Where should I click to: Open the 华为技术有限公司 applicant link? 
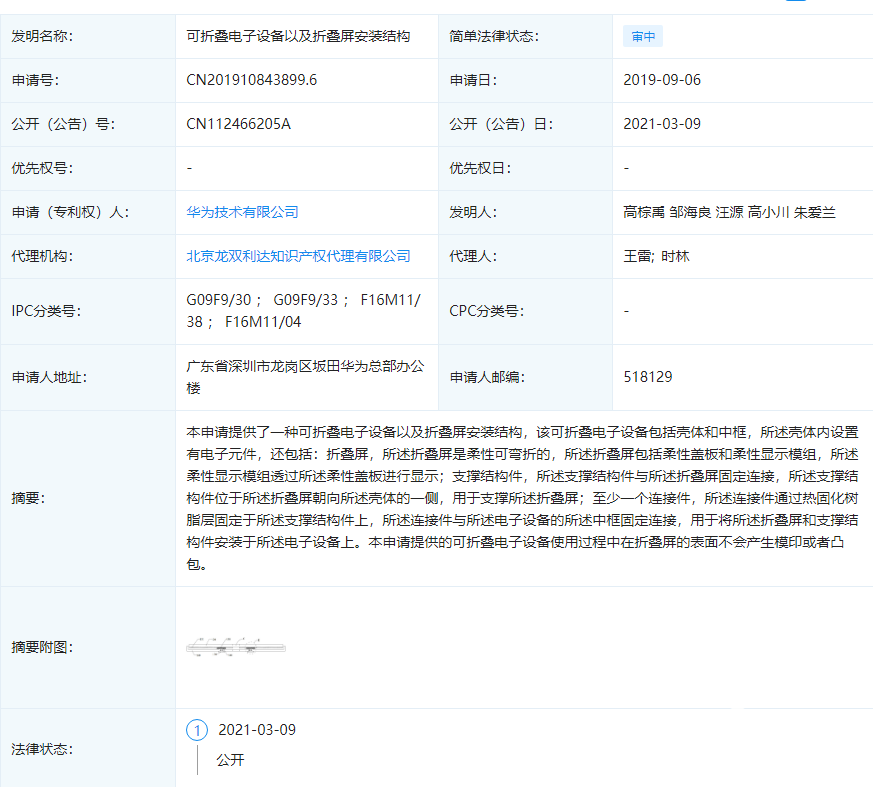tap(242, 212)
